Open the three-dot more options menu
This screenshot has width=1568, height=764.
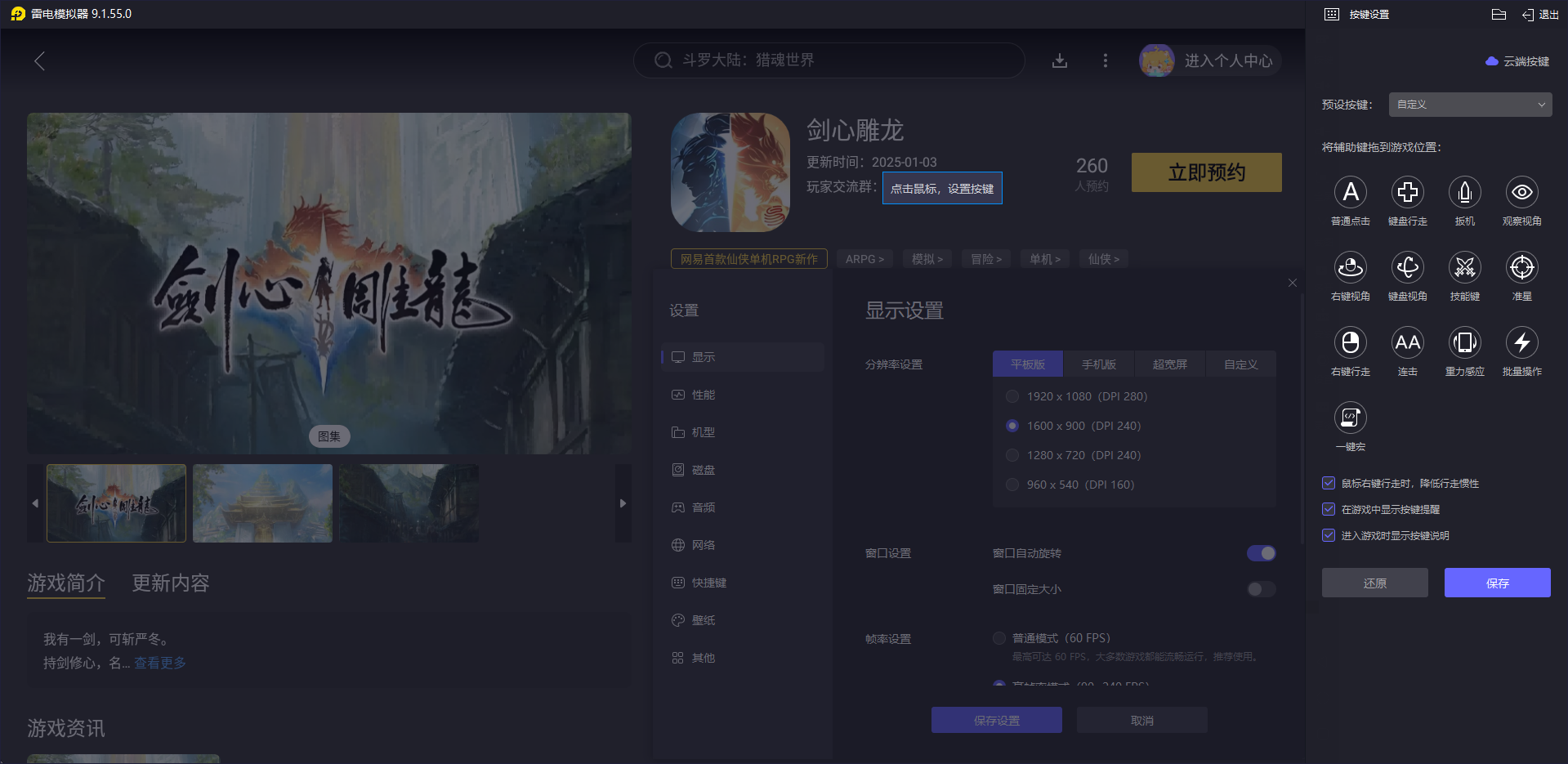(x=1106, y=60)
